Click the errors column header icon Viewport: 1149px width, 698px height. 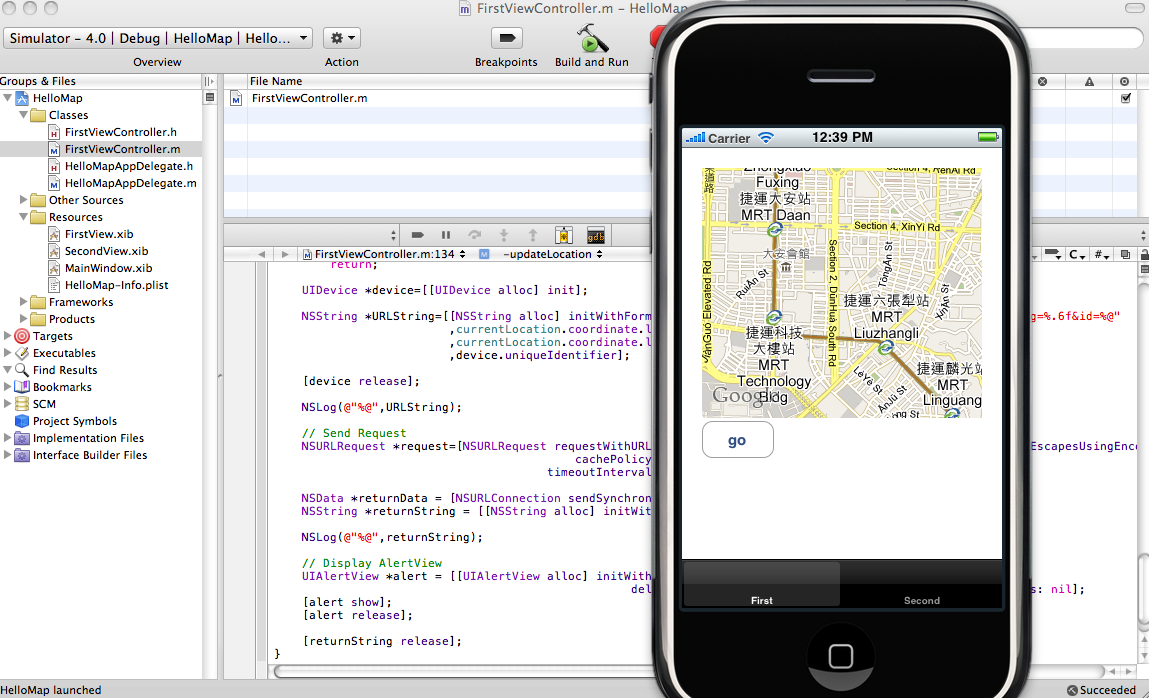(1043, 81)
